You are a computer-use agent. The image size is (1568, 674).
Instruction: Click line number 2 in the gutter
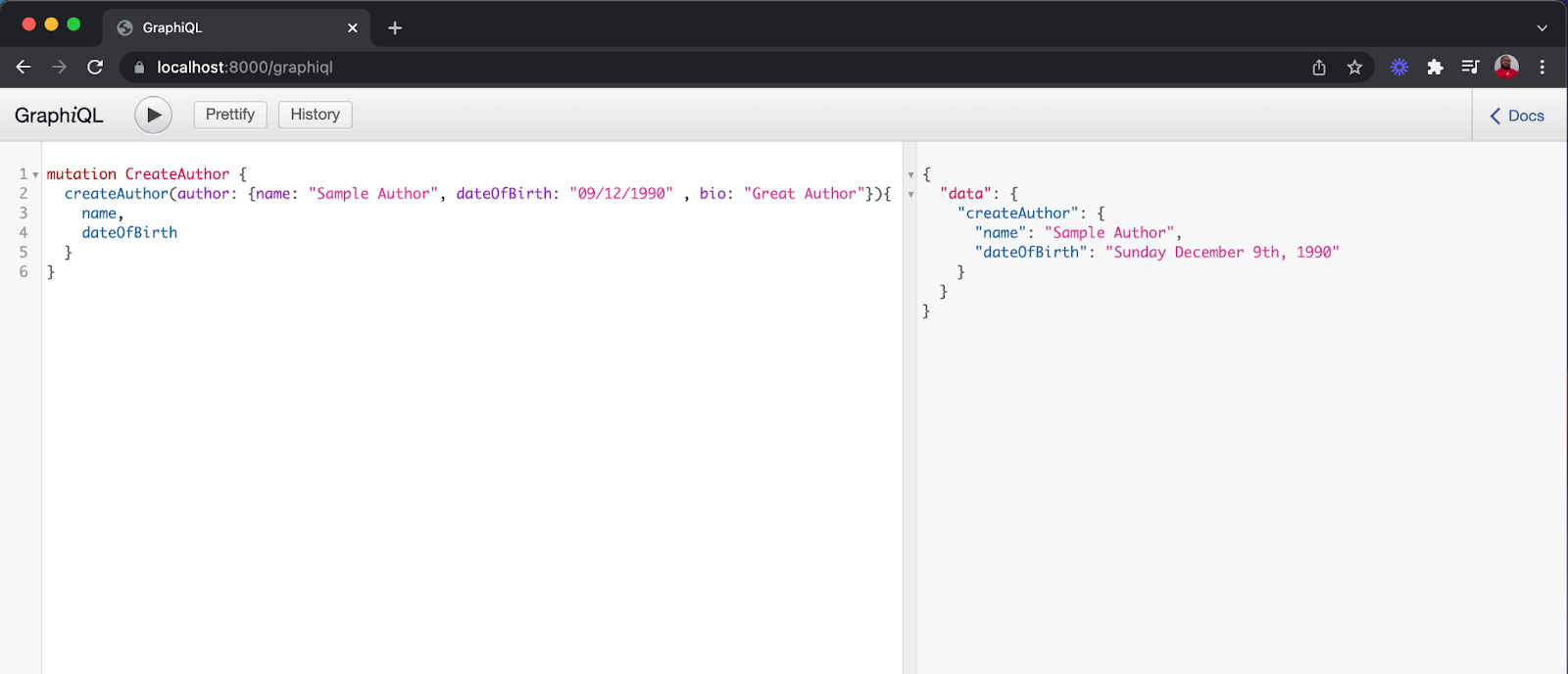pyautogui.click(x=24, y=194)
